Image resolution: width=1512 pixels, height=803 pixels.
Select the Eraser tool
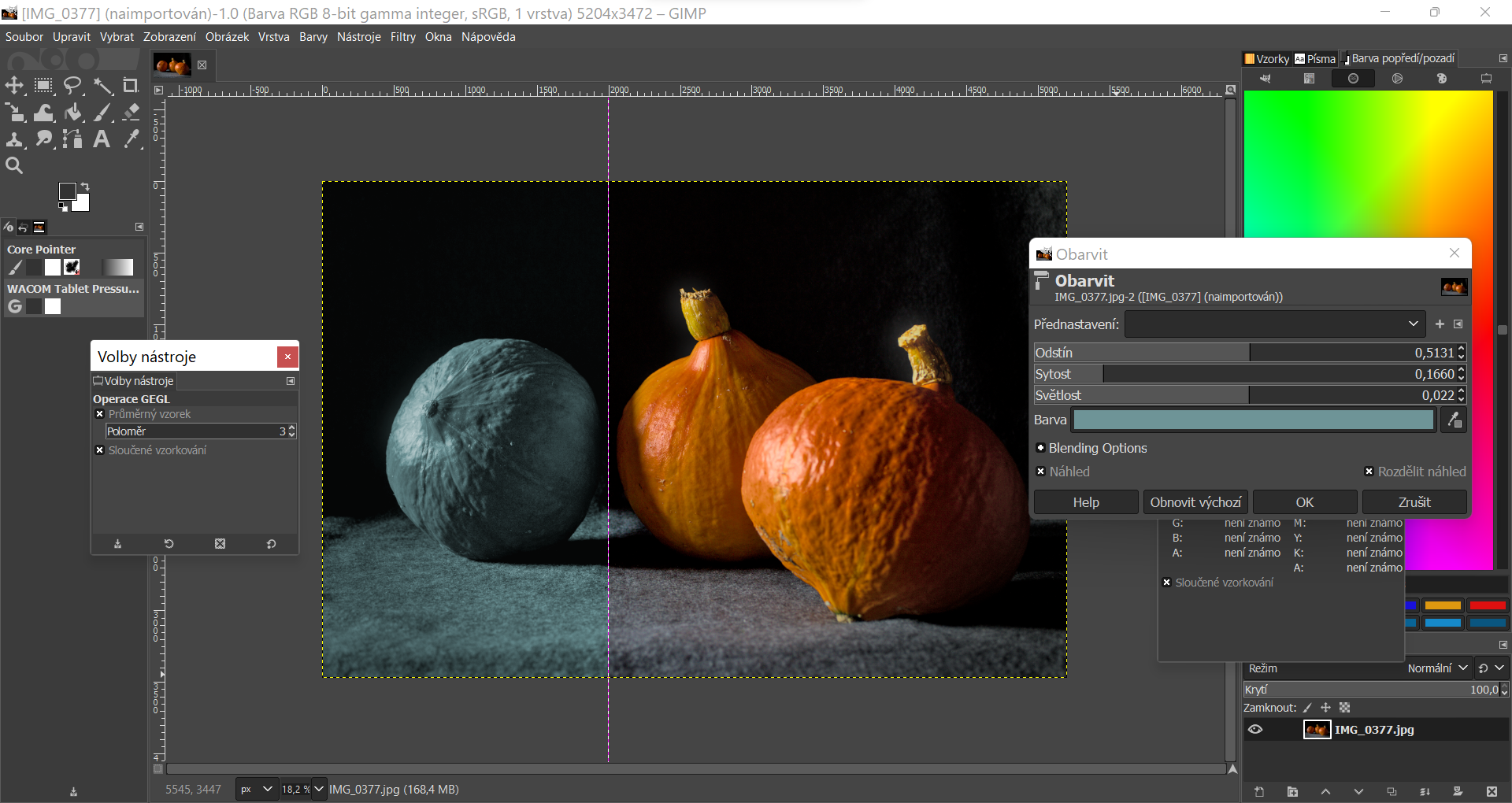131,113
